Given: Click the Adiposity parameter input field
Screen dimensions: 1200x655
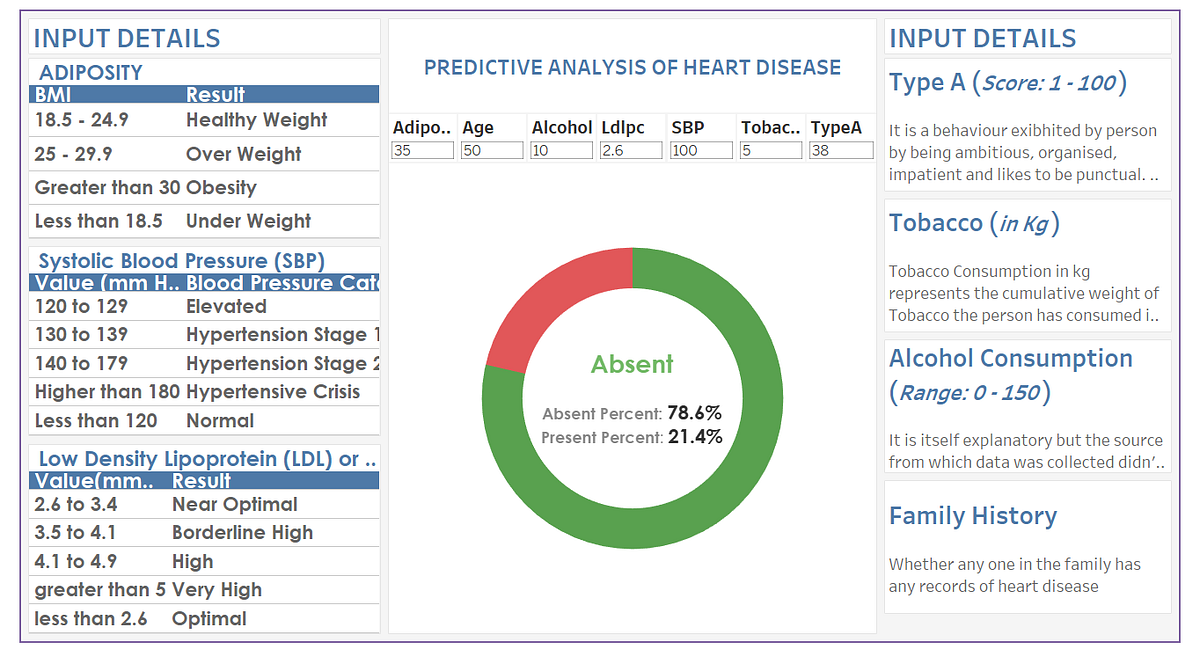Looking at the screenshot, I should (423, 150).
